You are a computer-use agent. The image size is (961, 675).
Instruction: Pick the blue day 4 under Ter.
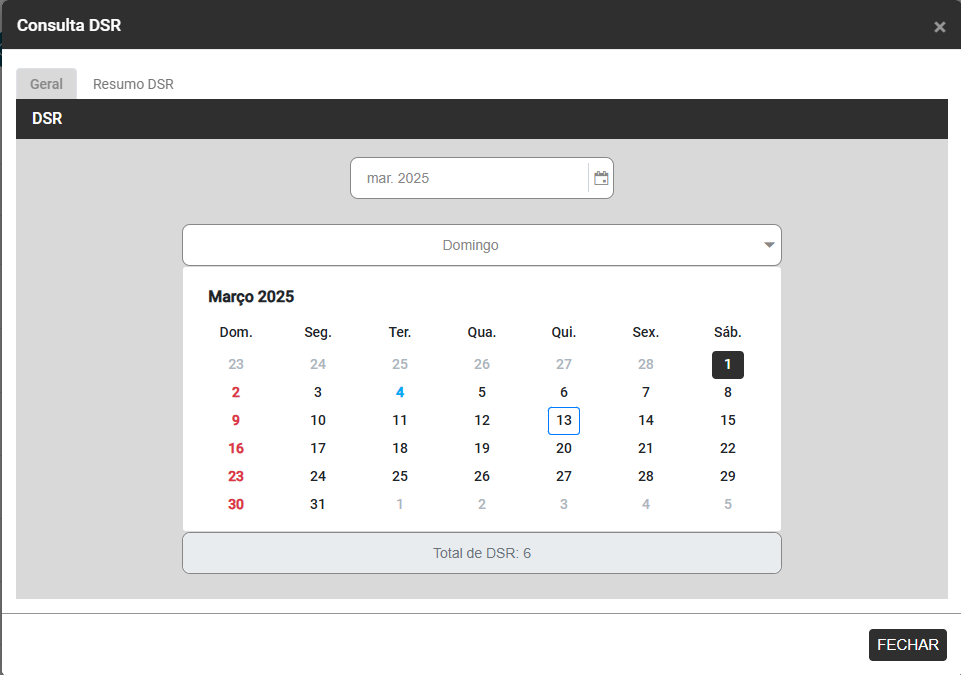pos(400,392)
